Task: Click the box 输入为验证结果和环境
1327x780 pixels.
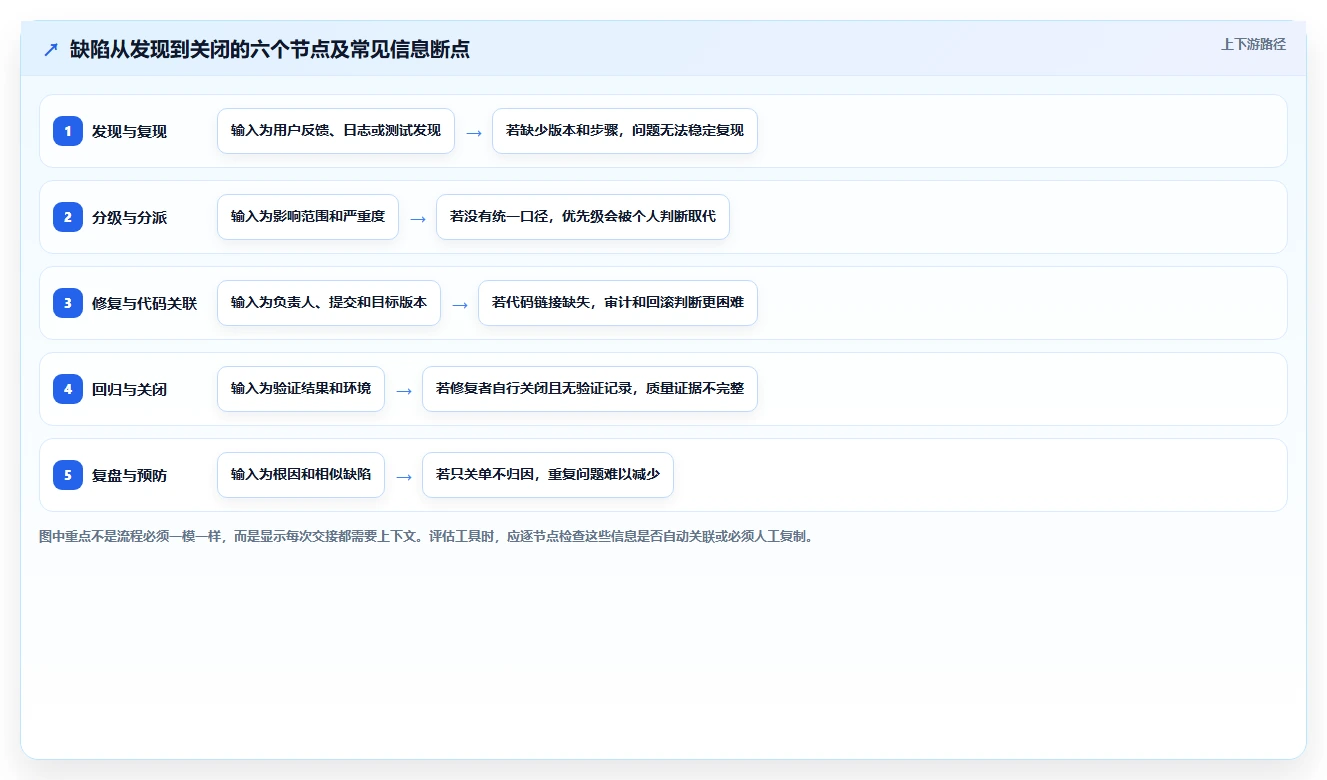Action: click(301, 389)
